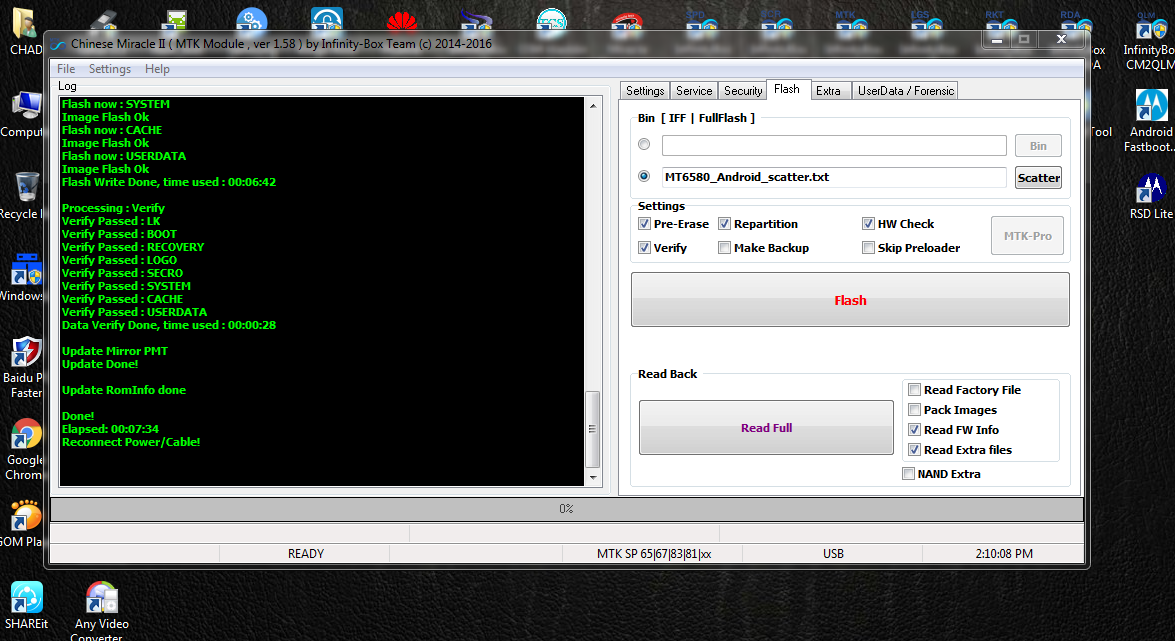Uncheck Read FW Info
1175x641 pixels.
914,430
